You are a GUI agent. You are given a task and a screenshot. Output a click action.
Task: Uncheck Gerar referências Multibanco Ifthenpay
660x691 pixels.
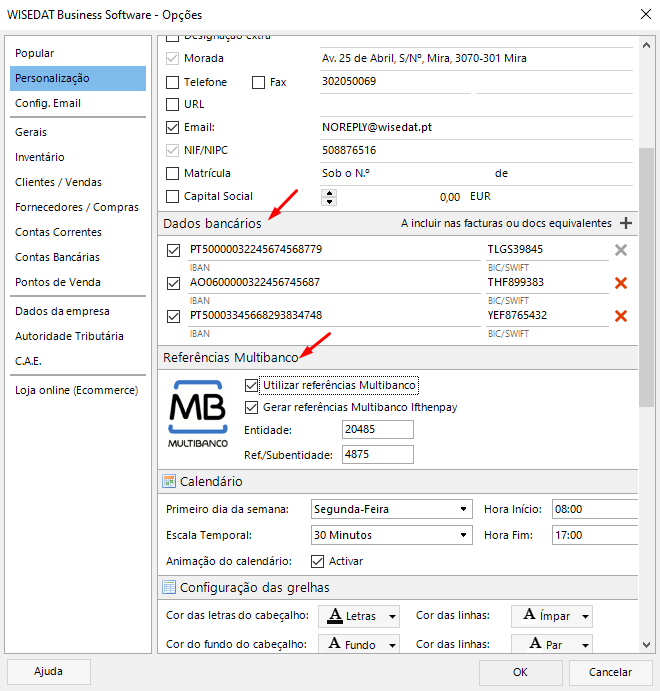251,407
